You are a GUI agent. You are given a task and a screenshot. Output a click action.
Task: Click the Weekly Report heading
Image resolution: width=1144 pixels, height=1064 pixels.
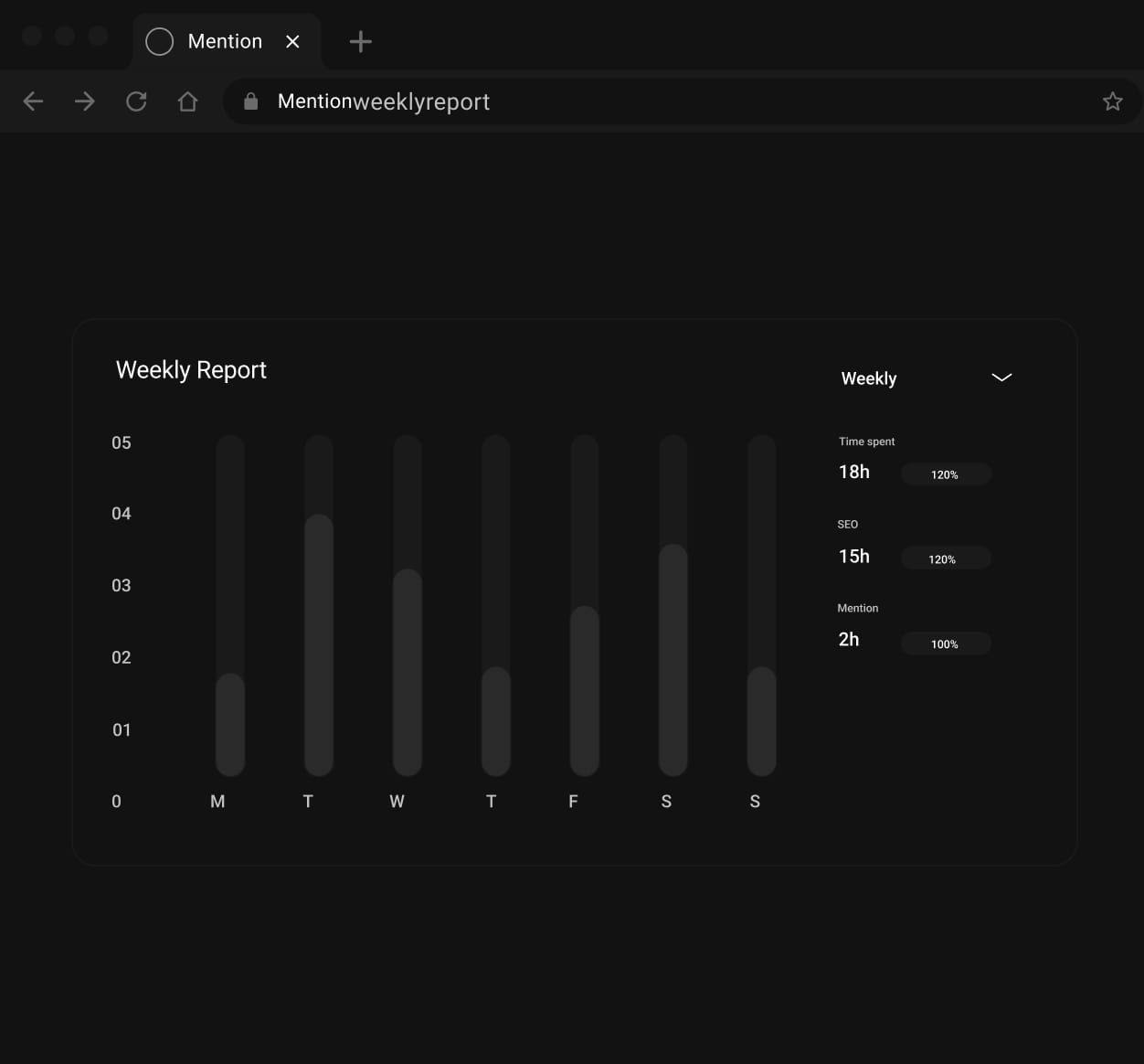pyautogui.click(x=191, y=370)
